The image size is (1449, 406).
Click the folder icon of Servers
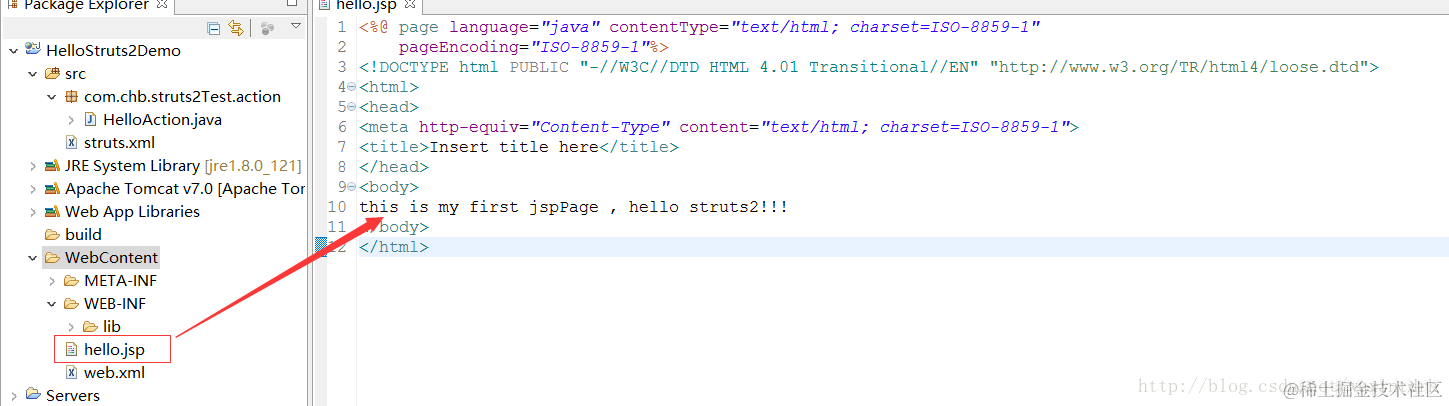tap(34, 395)
